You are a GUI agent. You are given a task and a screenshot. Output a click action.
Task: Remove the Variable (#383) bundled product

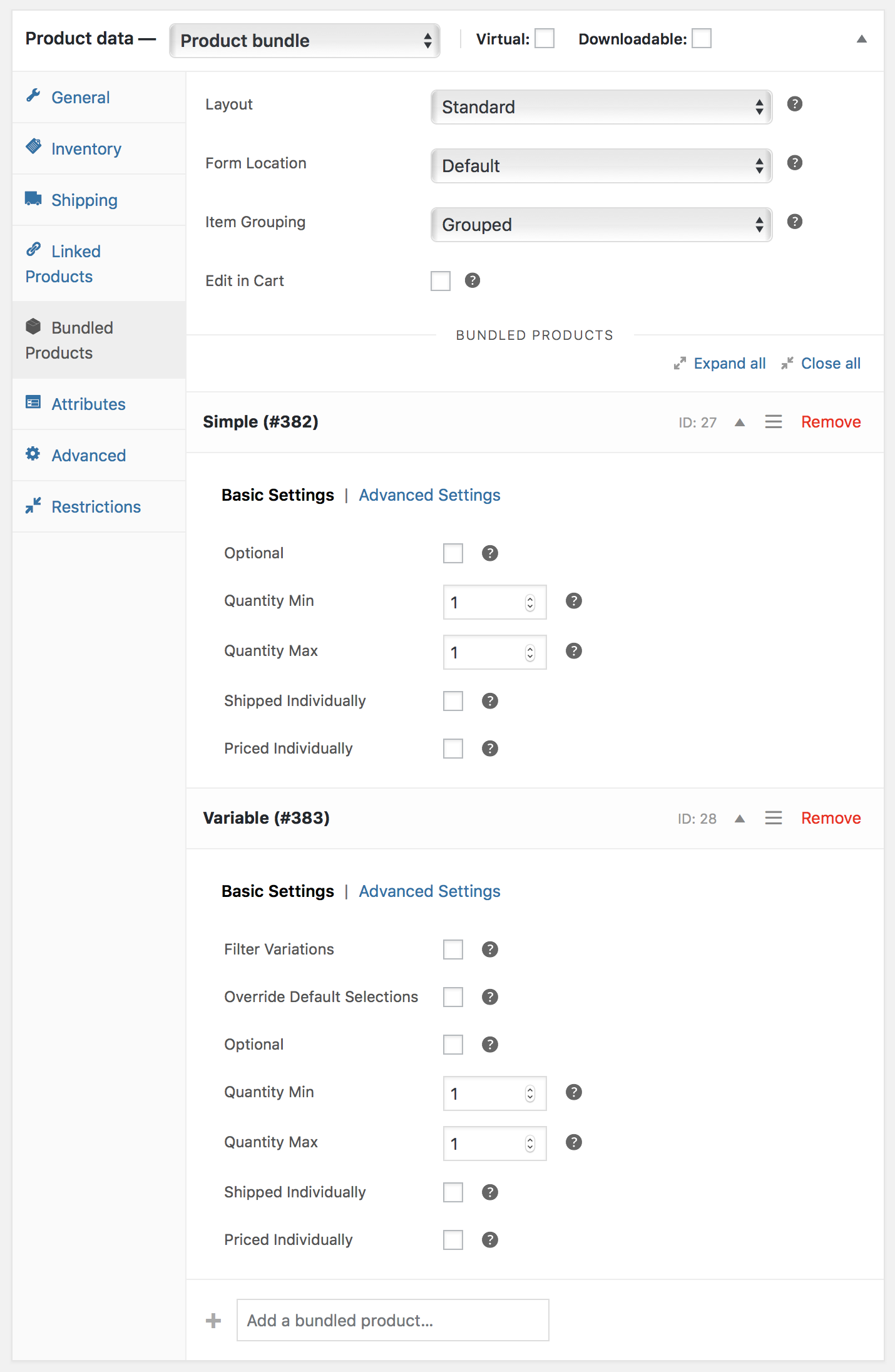[831, 818]
